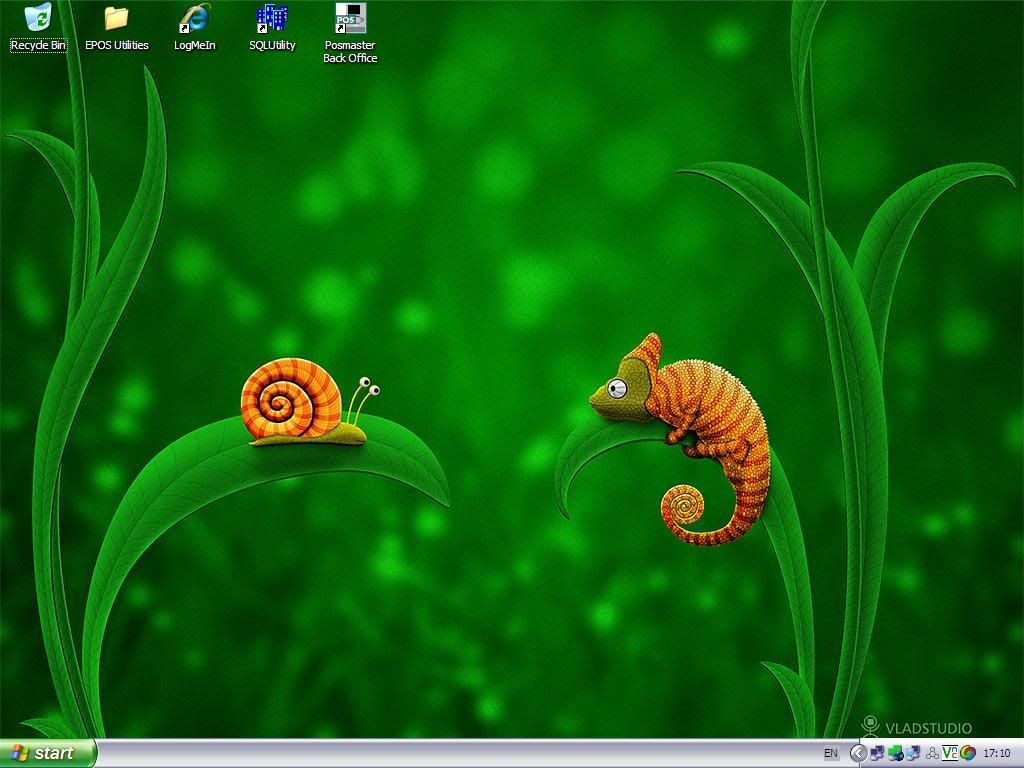Click the green computers tray icon
This screenshot has height=768, width=1024.
[895, 754]
